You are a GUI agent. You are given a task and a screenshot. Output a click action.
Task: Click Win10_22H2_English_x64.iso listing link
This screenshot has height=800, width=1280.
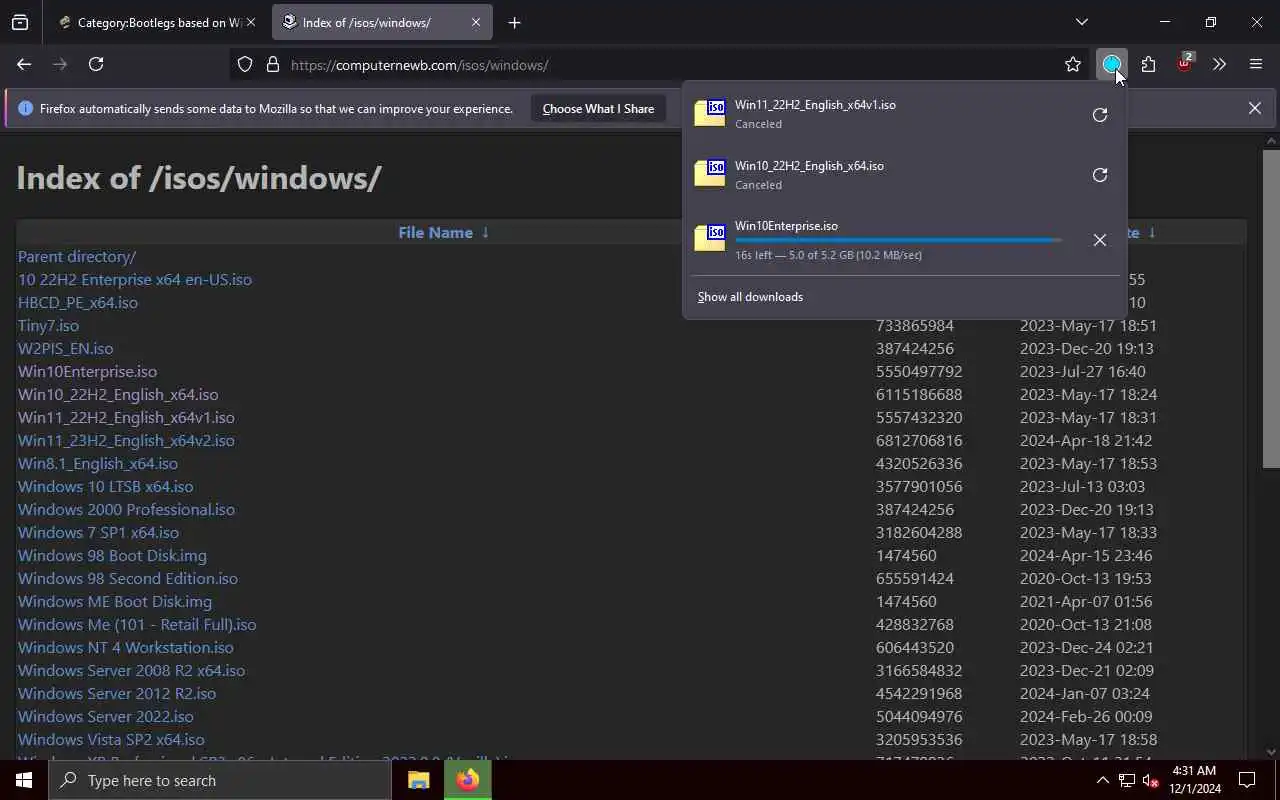point(118,394)
